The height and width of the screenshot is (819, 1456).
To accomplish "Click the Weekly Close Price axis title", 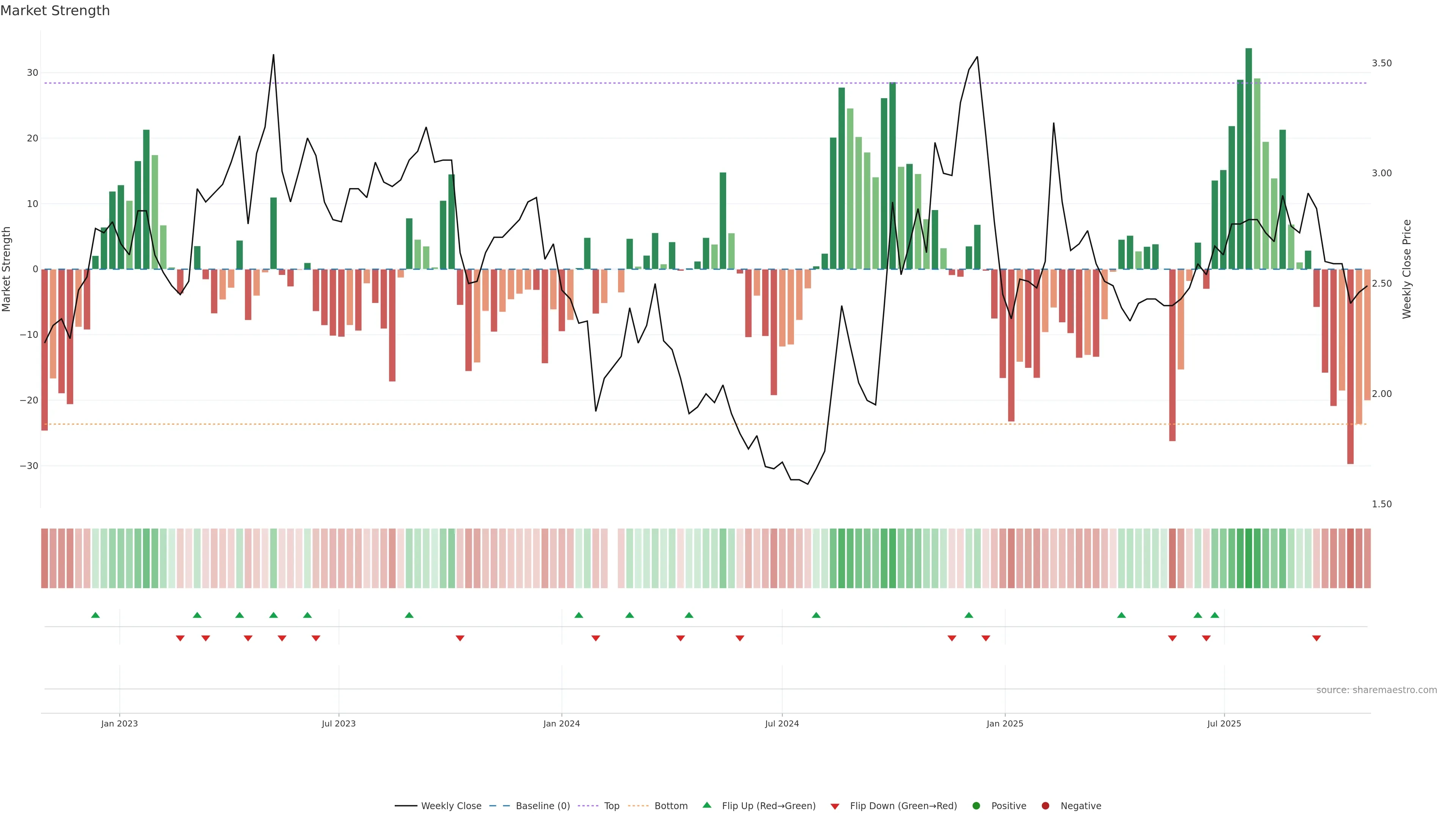I will pos(1407,269).
